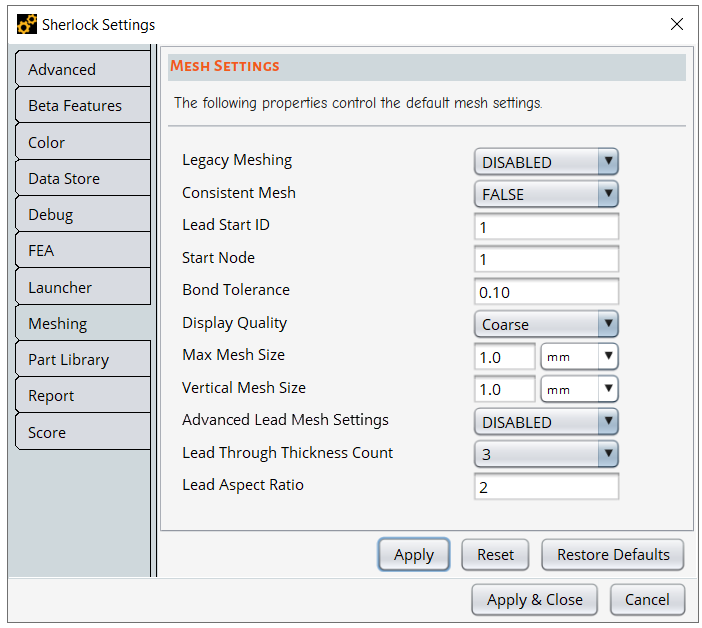The image size is (702, 628).
Task: Switch to the Part Library tab
Action: click(83, 359)
